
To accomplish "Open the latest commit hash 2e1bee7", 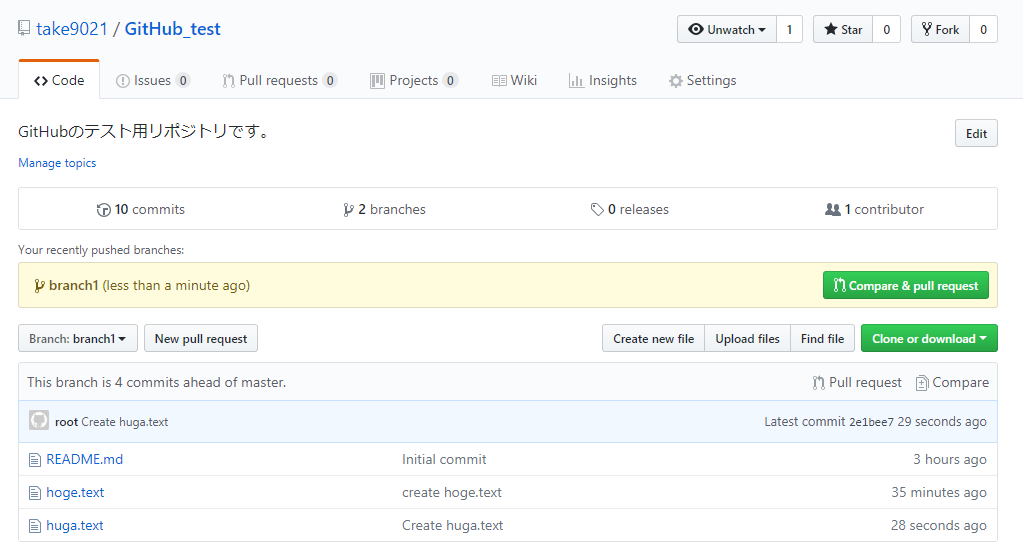I will coord(871,422).
